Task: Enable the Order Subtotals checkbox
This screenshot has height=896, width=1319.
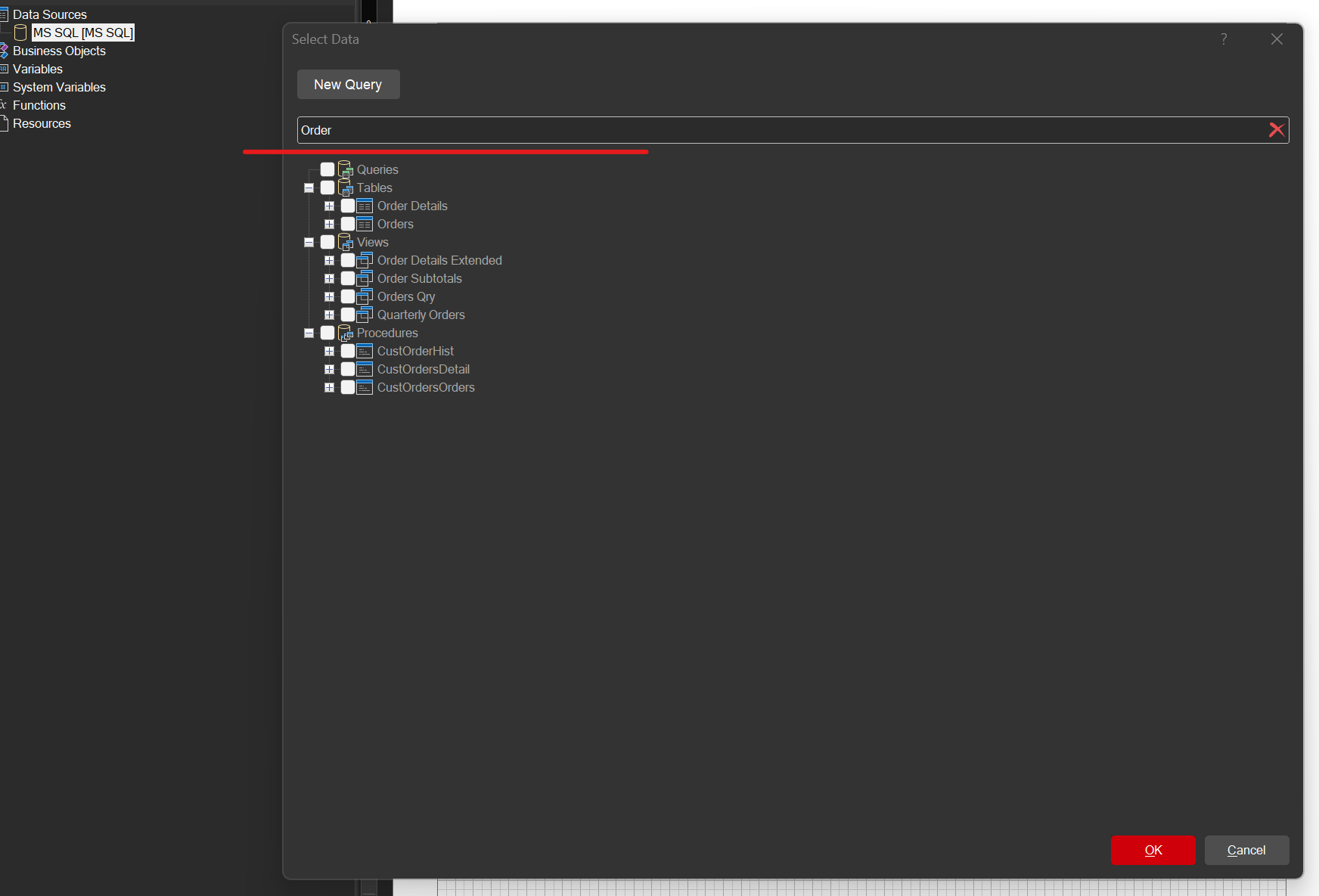Action: [348, 278]
